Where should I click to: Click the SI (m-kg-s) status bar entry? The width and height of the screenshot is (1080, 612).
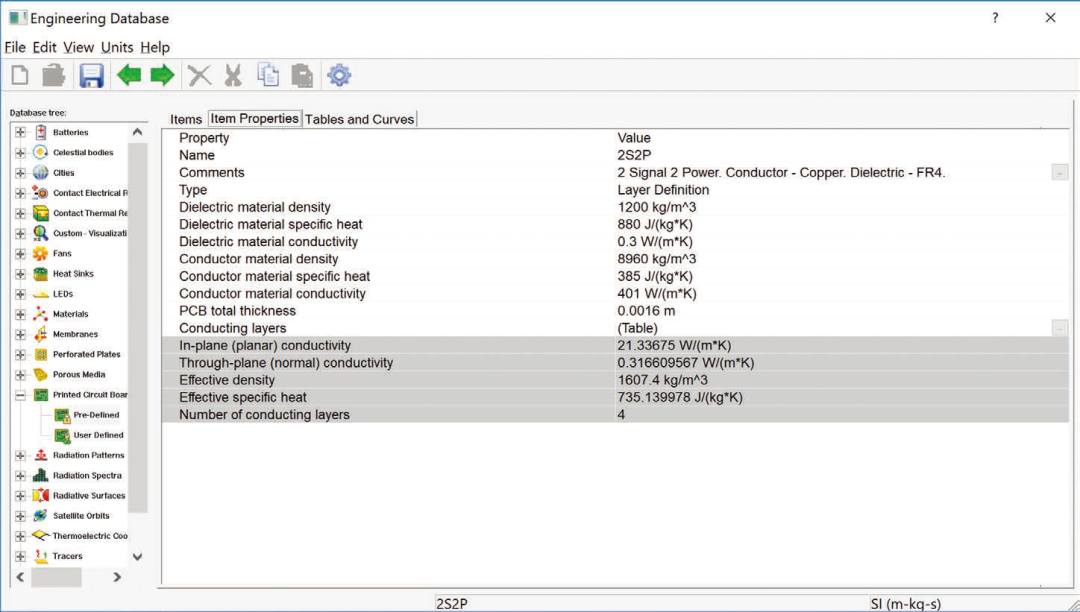pos(905,604)
